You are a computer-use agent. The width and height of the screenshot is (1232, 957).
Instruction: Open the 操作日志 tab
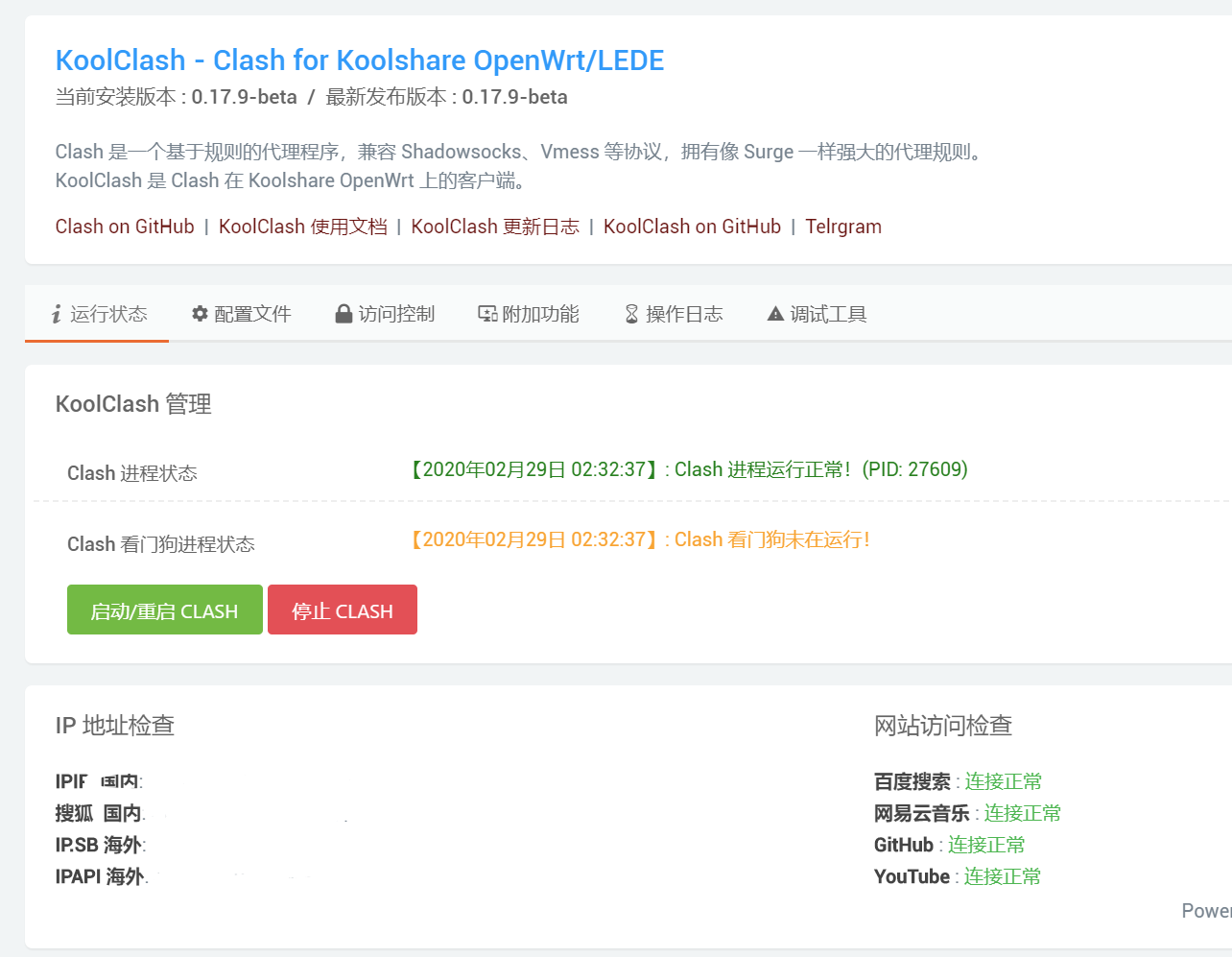coord(685,314)
